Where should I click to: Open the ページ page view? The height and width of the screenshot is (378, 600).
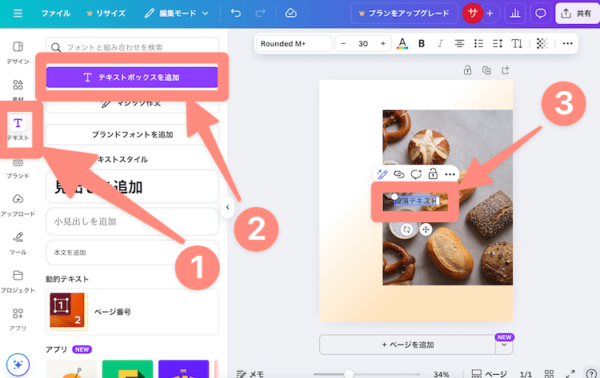(x=489, y=374)
